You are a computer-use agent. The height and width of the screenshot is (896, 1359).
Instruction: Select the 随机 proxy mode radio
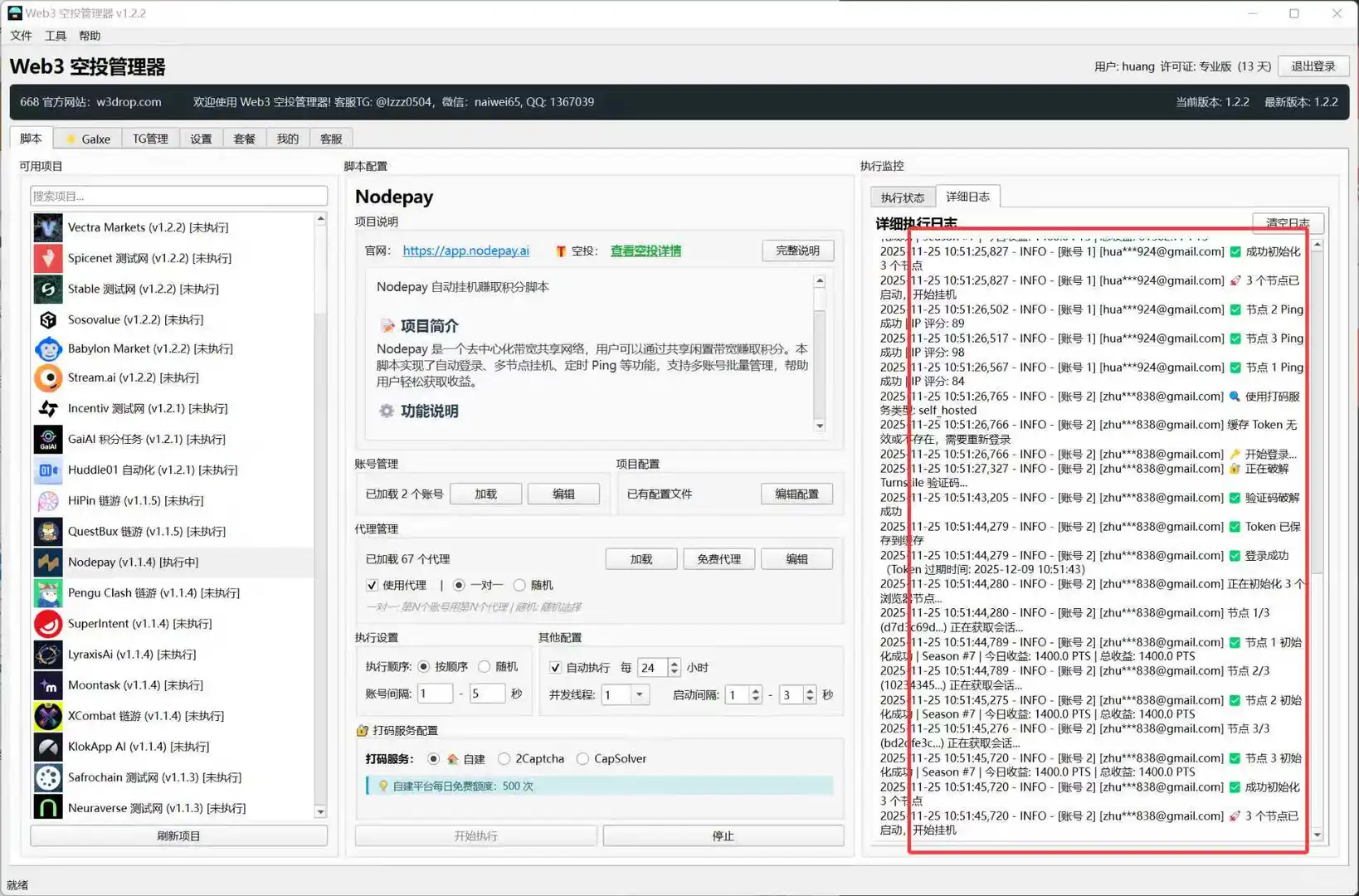tap(519, 585)
